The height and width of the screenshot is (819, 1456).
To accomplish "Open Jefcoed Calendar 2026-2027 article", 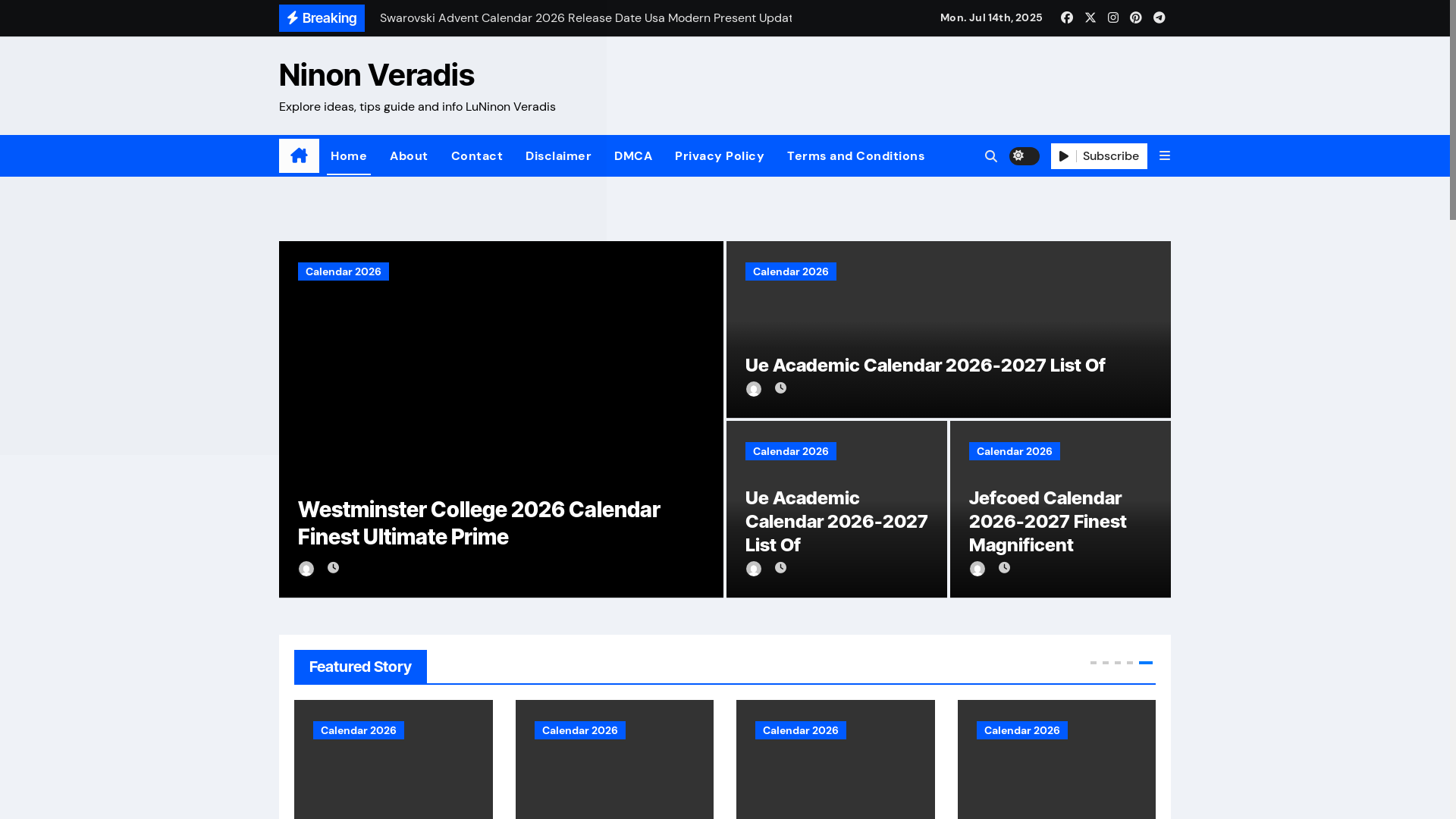I will click(x=1047, y=521).
